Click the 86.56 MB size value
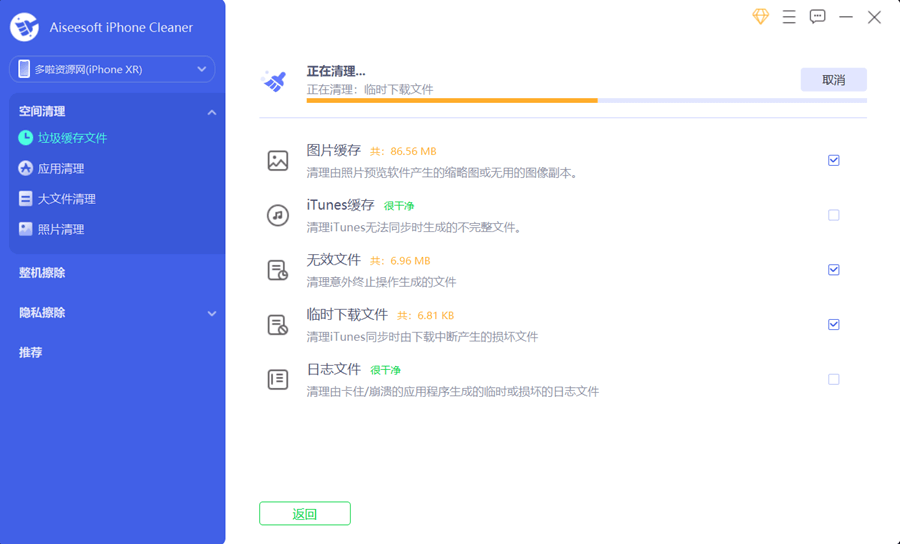The image size is (900, 544). pos(413,151)
